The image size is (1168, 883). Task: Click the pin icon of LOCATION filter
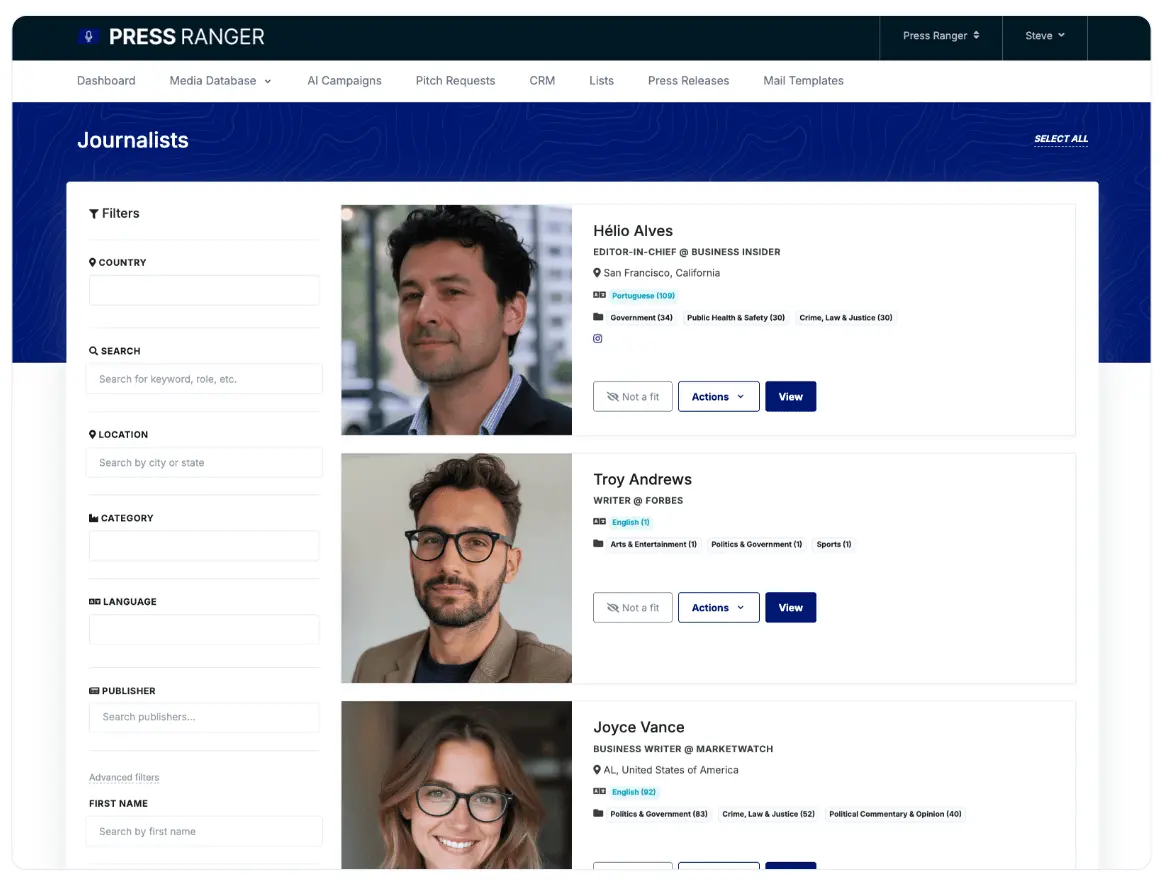point(92,434)
